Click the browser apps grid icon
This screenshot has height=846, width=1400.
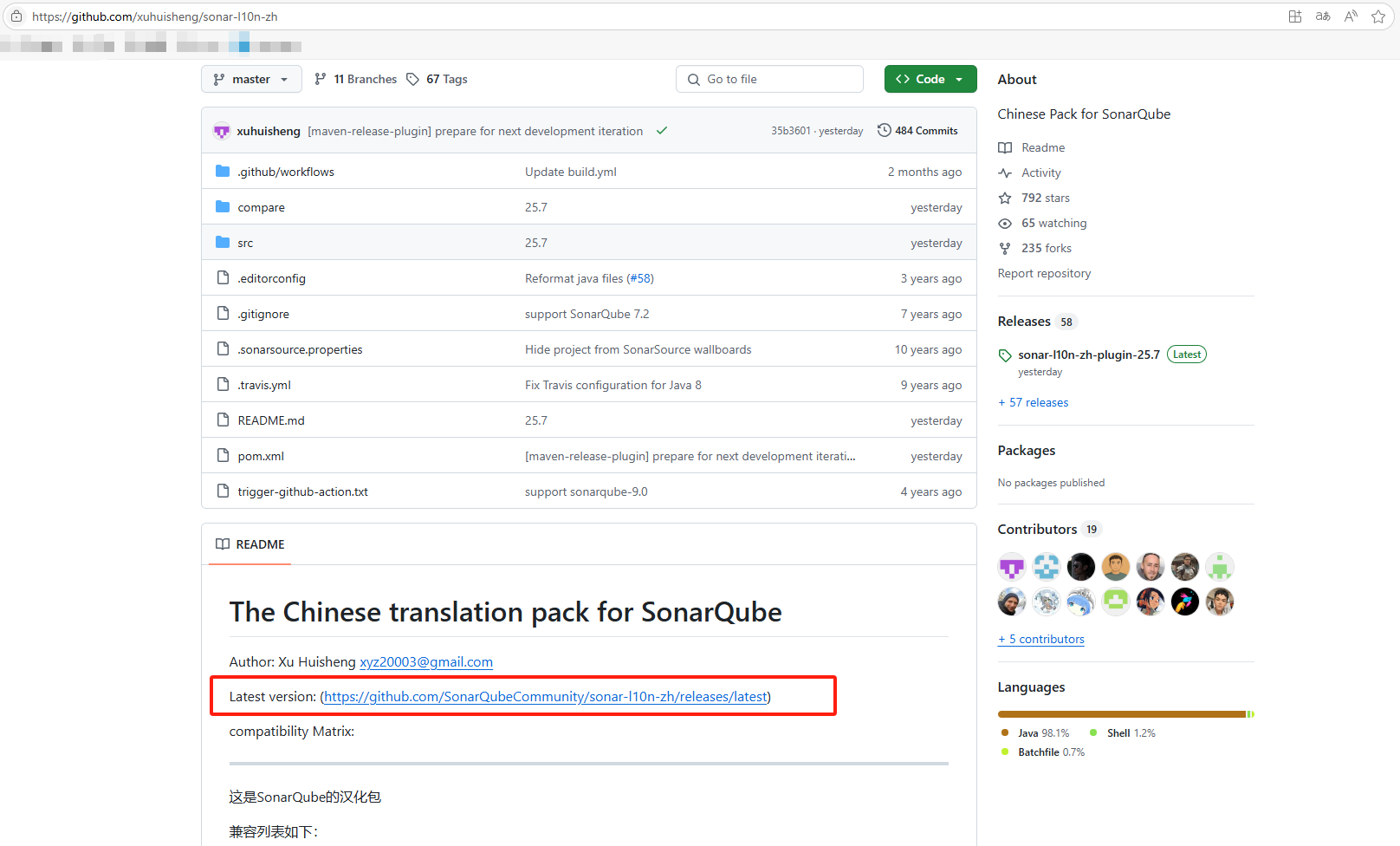(x=1295, y=16)
